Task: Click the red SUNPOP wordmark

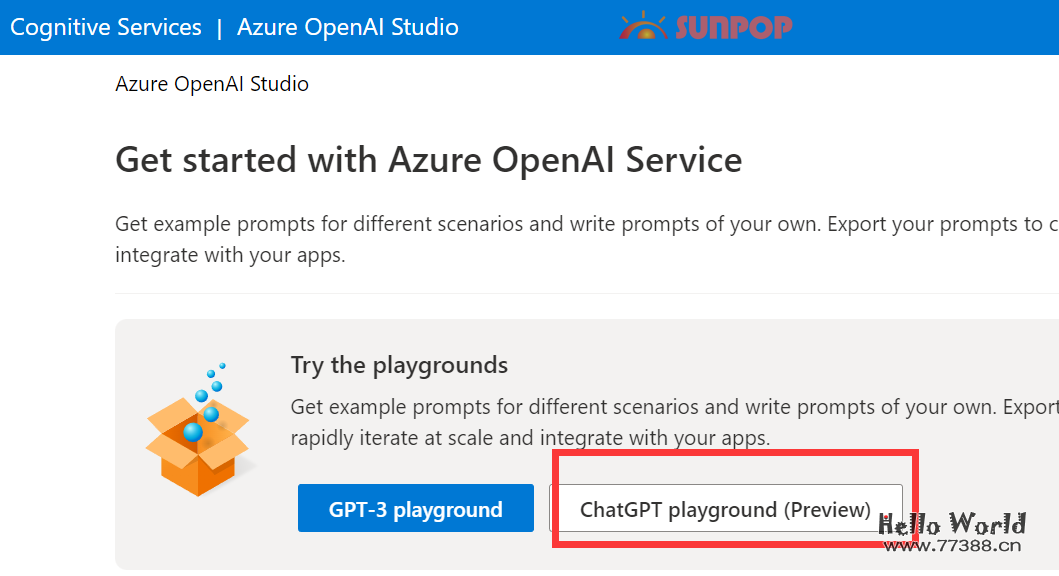Action: 737,27
